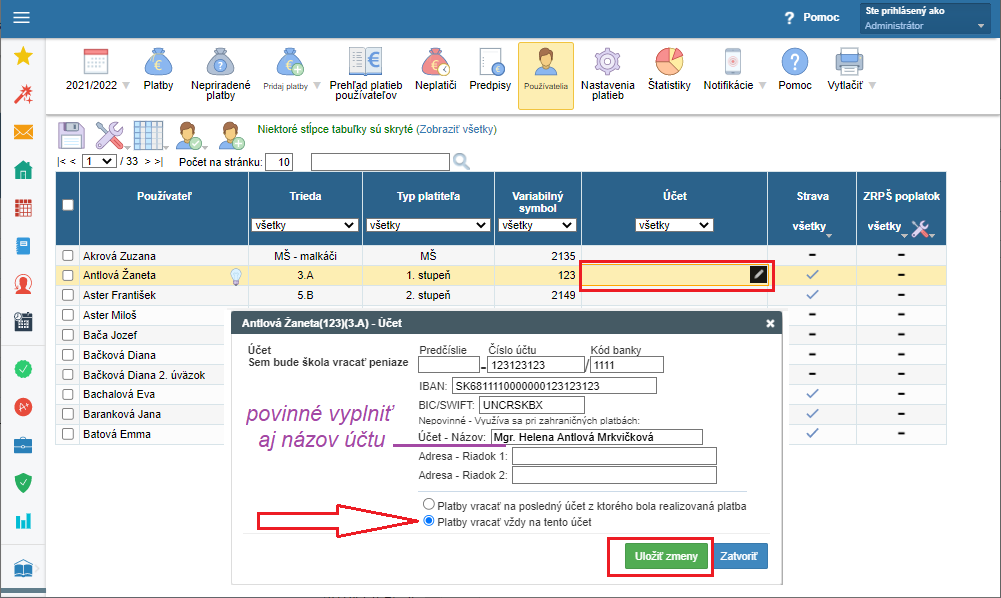Select 'Platby vracať vždy na tento účet'

pyautogui.click(x=429, y=521)
